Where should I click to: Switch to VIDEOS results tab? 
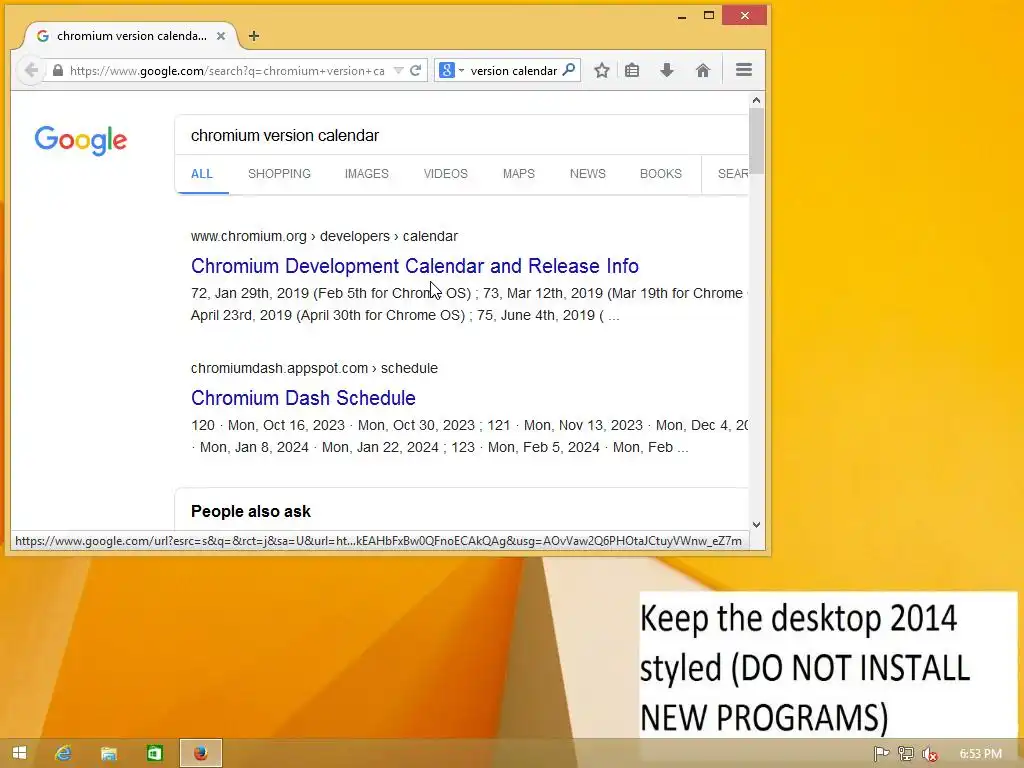coord(445,174)
